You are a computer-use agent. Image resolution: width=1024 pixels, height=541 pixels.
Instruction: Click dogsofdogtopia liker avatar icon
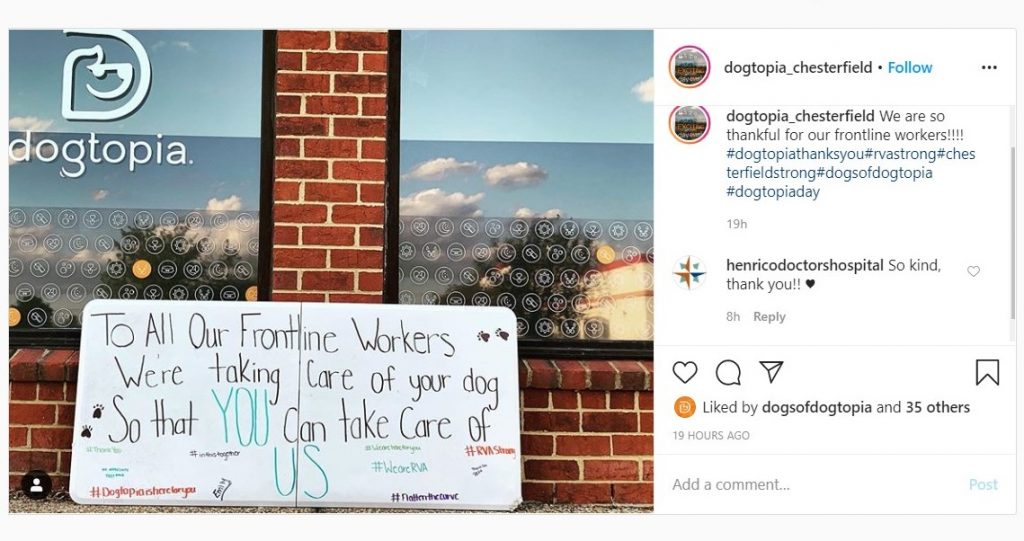pos(684,408)
